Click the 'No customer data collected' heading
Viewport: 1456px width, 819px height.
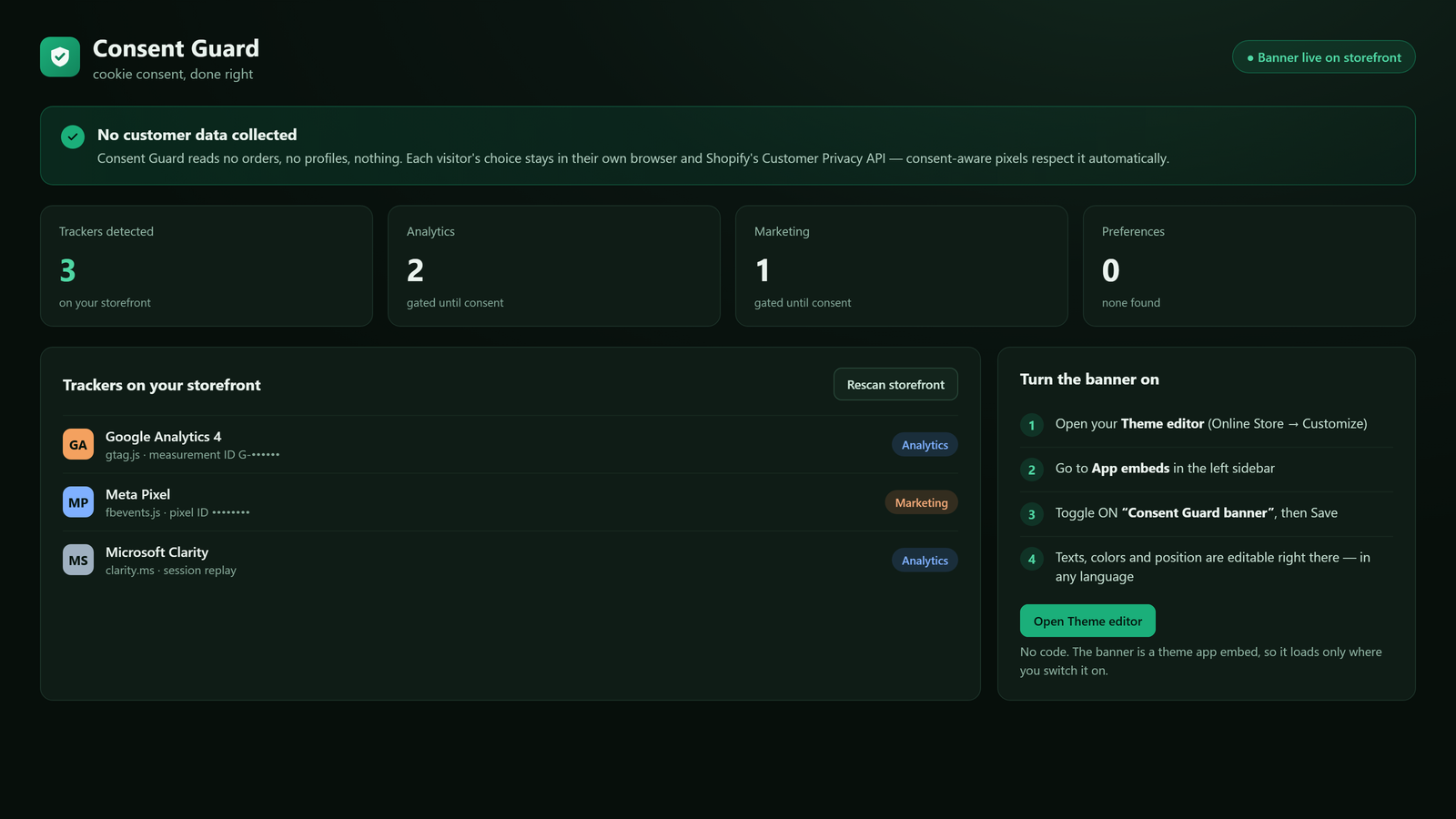click(x=197, y=135)
